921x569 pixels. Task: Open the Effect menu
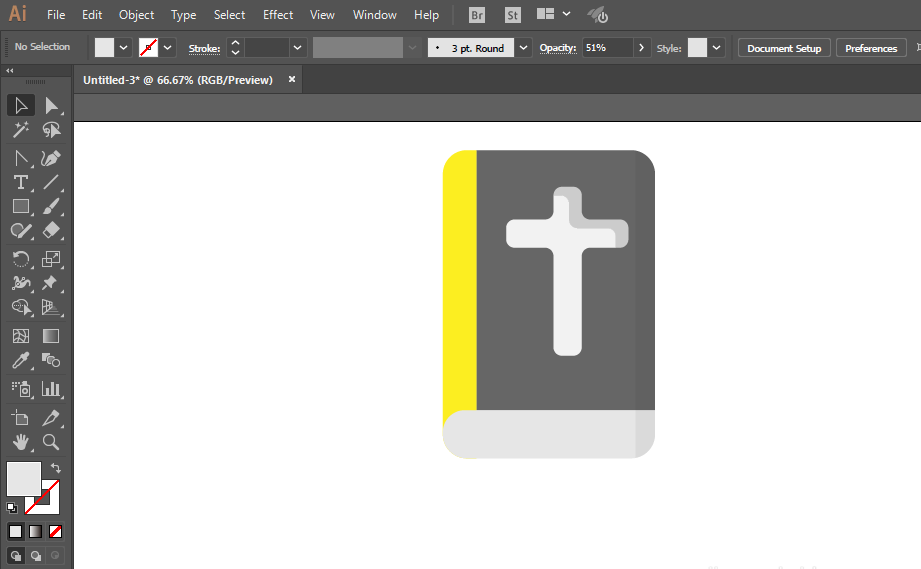[x=278, y=15]
